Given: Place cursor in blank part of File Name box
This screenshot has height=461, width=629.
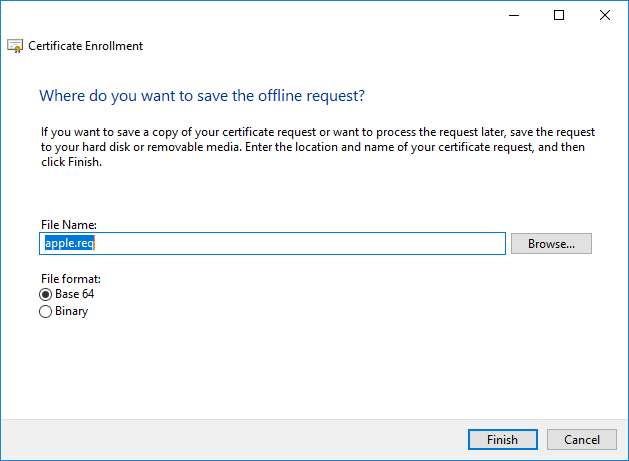Looking at the screenshot, I should coord(299,243).
